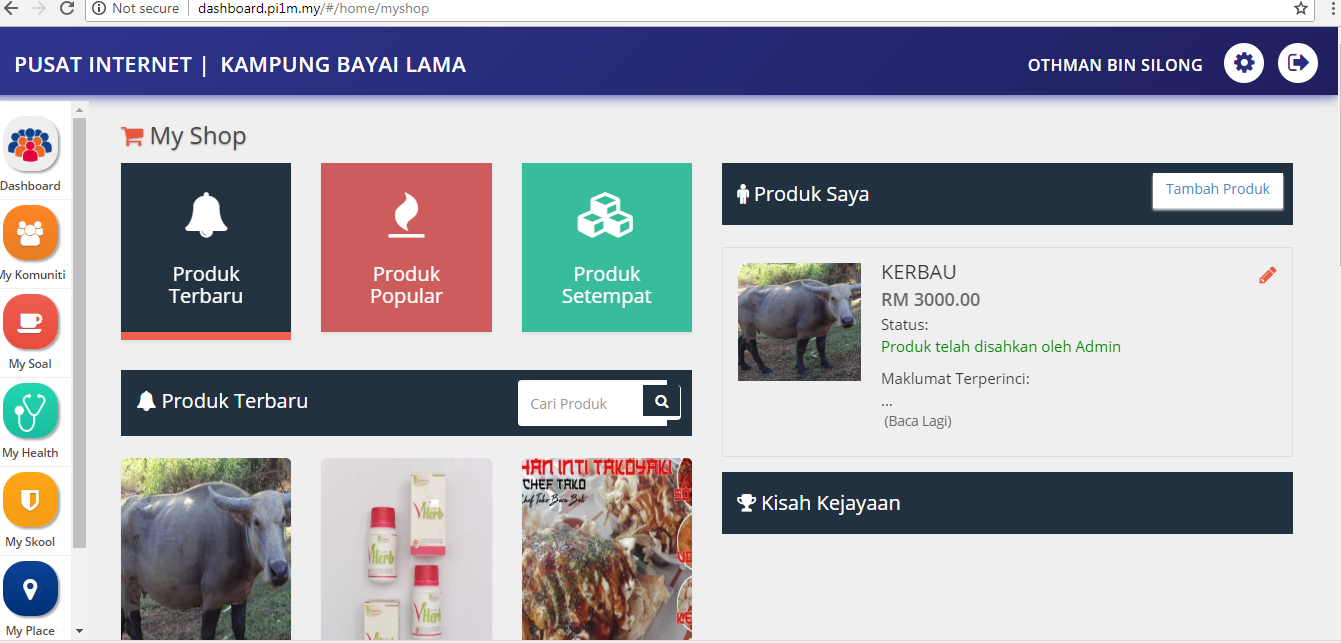The image size is (1341, 643).
Task: Expand details with the Baca Lagi link
Action: pyautogui.click(x=918, y=421)
